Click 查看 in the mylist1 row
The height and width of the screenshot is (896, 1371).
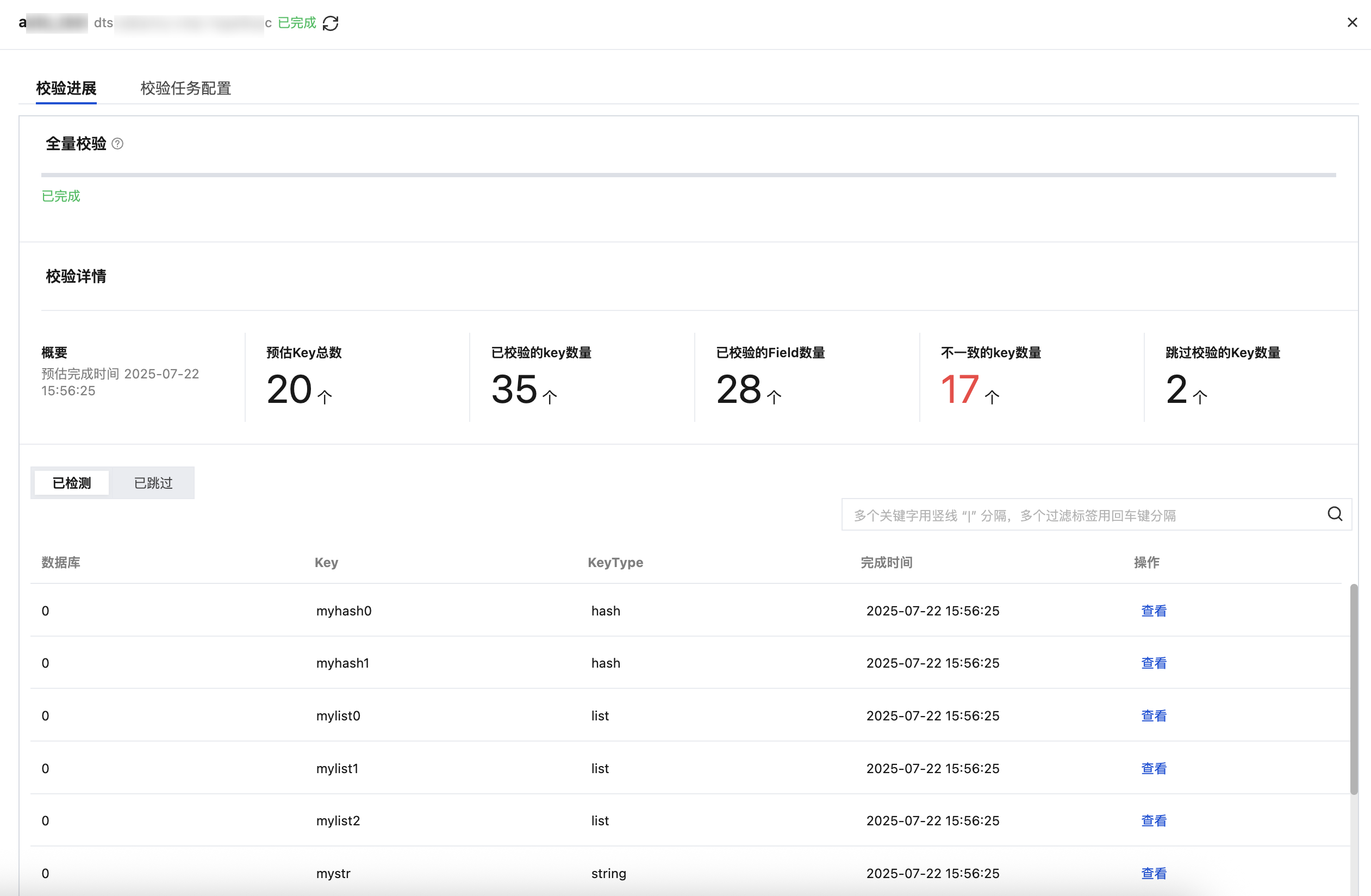[x=1153, y=768]
